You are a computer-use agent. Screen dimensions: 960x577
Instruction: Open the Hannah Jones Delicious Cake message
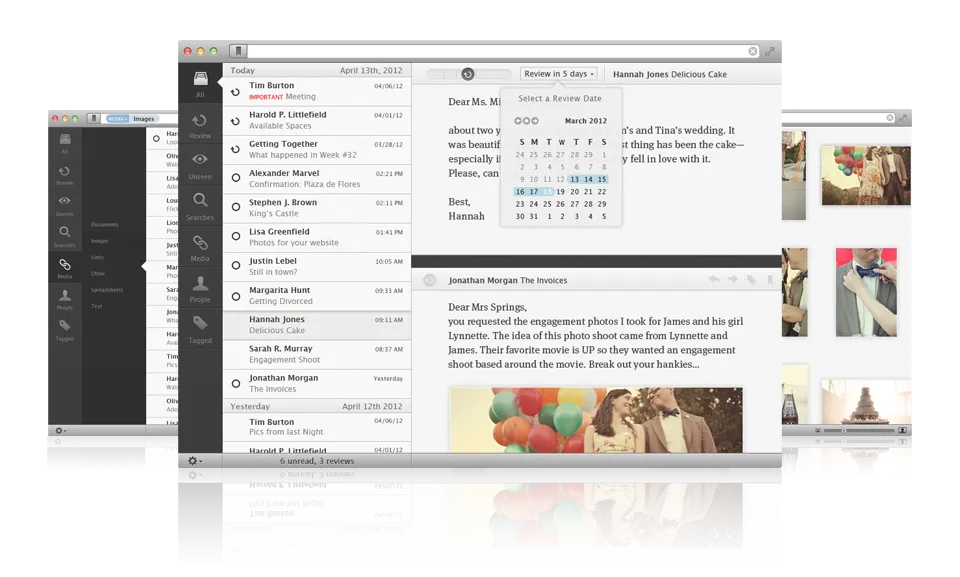coord(317,325)
